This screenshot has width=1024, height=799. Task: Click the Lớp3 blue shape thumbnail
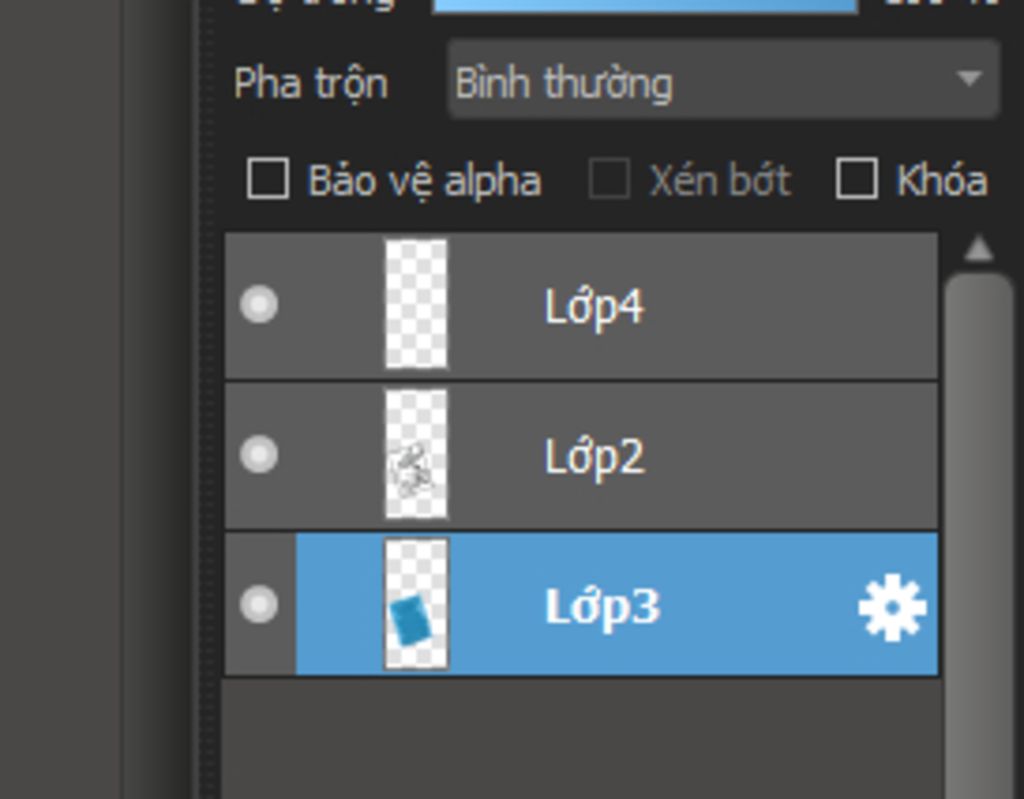(x=416, y=604)
